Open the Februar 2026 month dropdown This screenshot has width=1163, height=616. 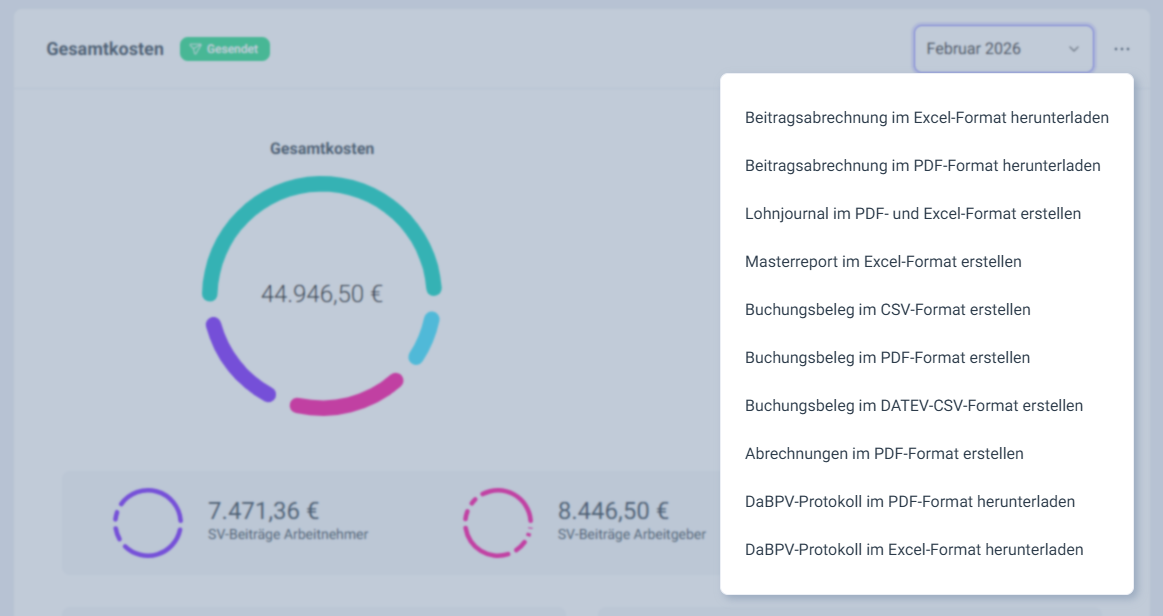1004,49
